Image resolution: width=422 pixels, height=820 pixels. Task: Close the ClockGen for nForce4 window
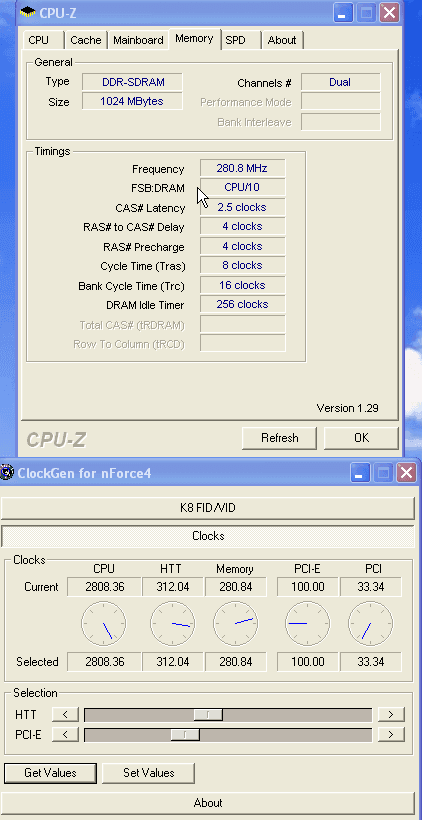point(406,473)
